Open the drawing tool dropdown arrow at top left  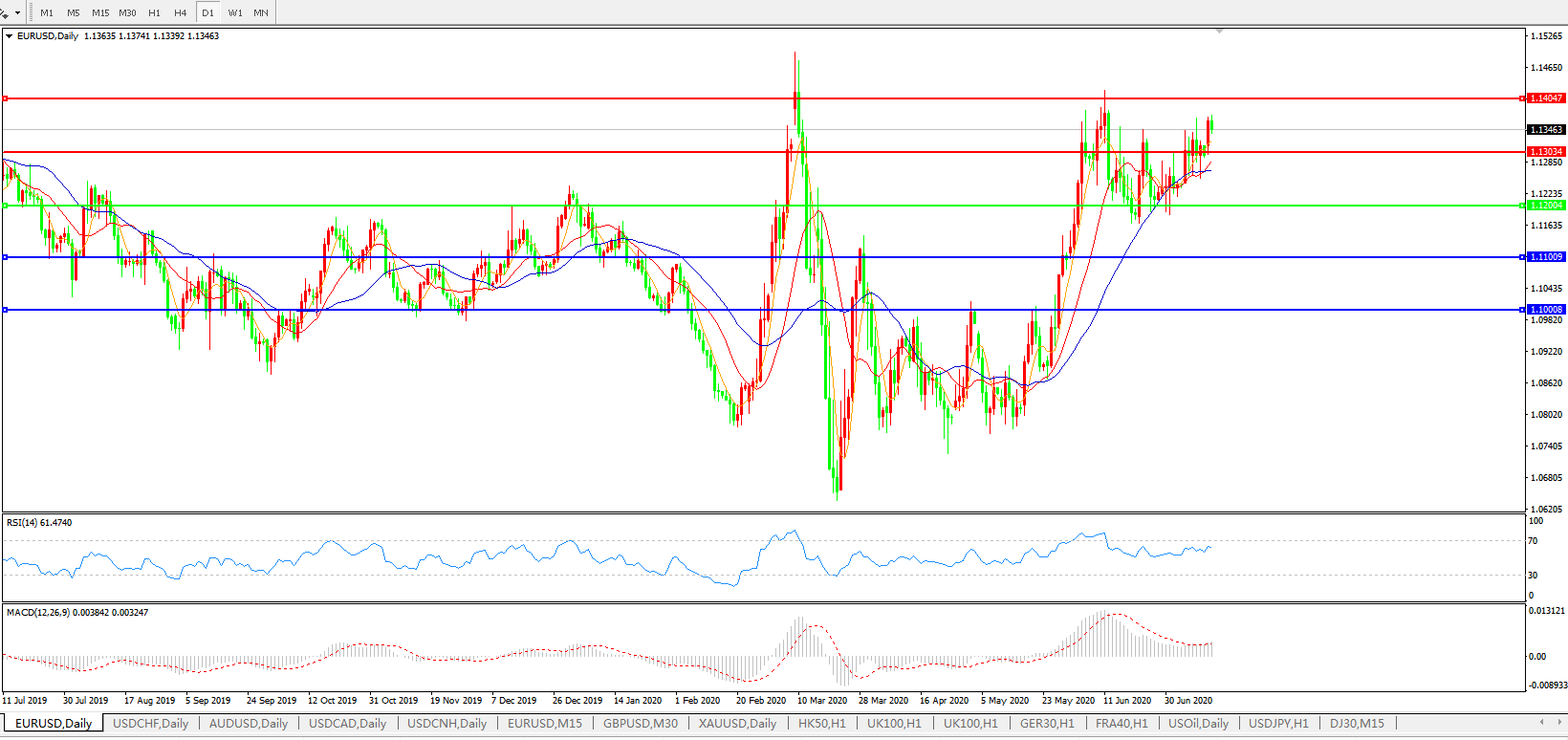click(x=17, y=13)
